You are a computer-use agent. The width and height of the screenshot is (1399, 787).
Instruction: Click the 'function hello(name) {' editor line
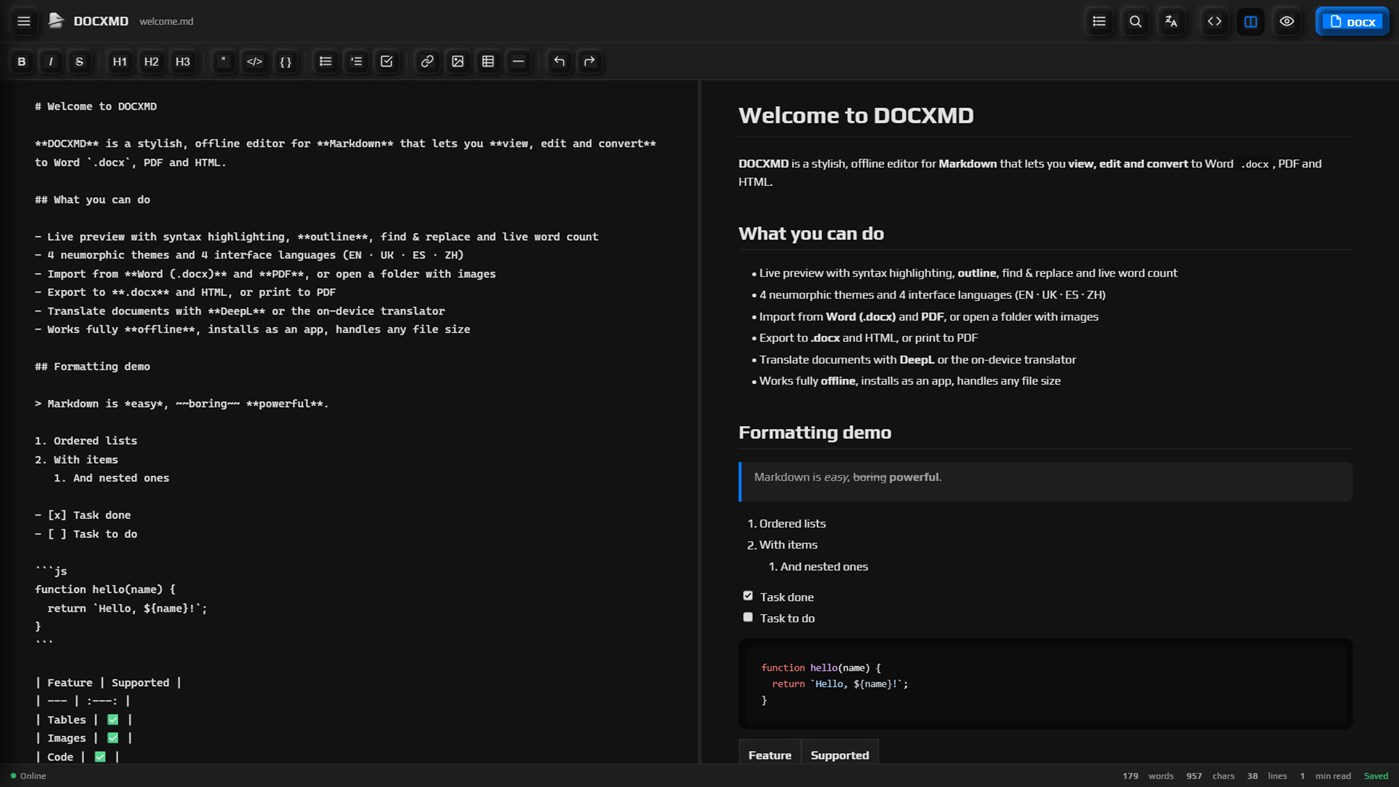(105, 589)
